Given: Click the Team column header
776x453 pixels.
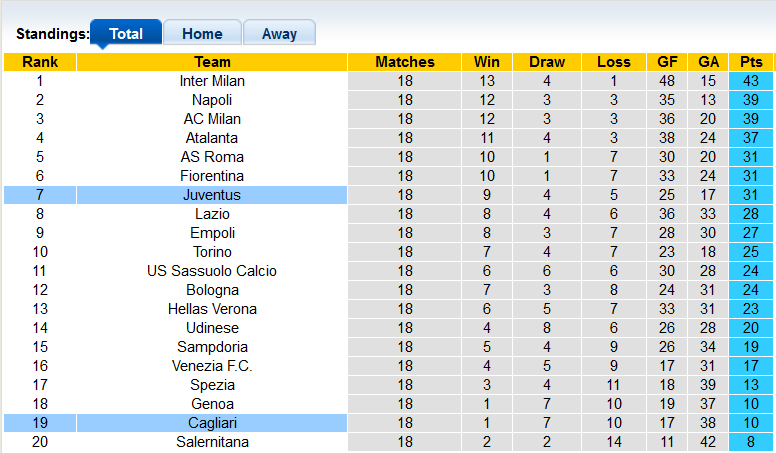Looking at the screenshot, I should [212, 62].
